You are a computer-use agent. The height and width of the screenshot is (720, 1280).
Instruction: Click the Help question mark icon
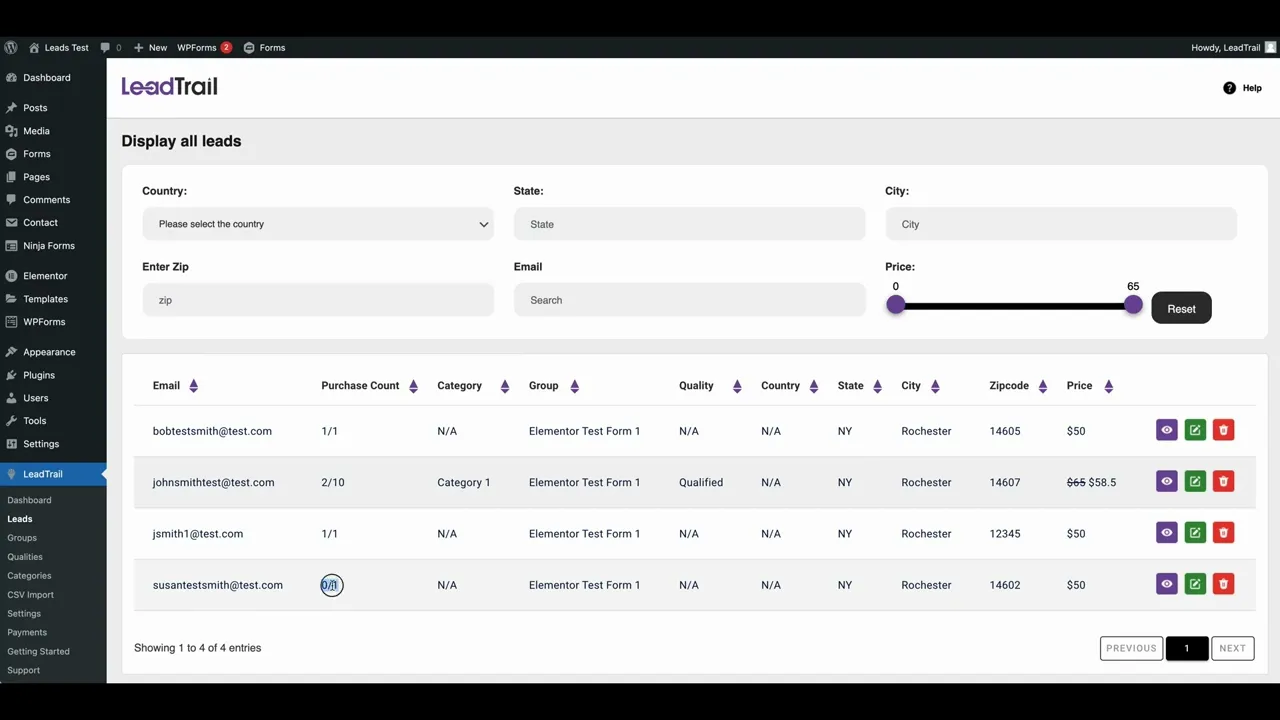(1229, 88)
